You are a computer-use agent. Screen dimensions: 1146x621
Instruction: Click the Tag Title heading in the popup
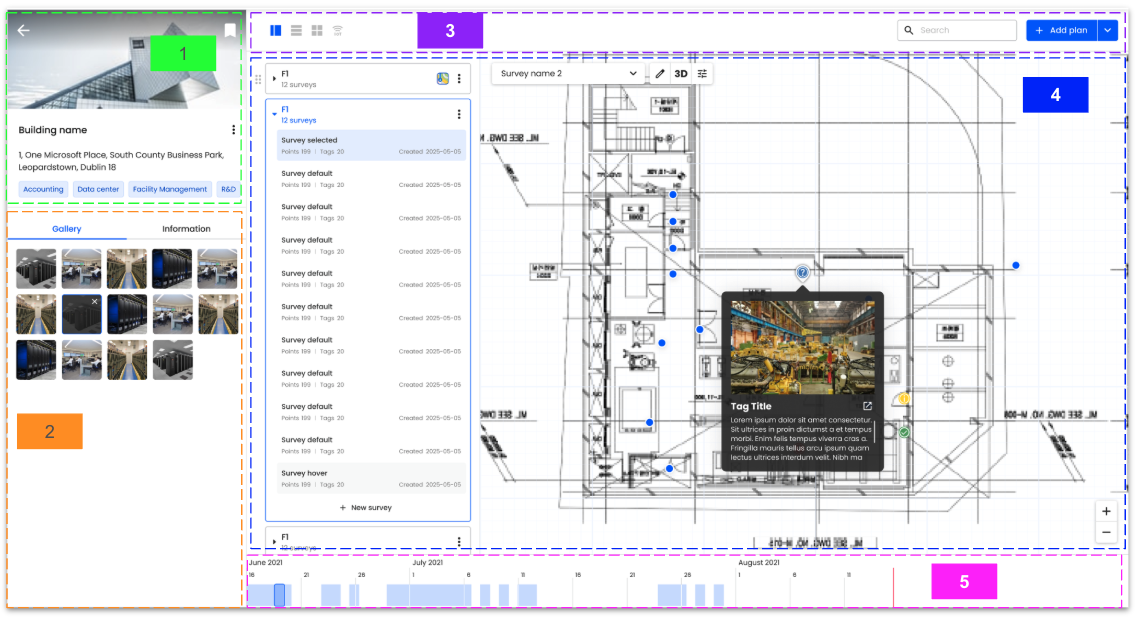point(751,406)
